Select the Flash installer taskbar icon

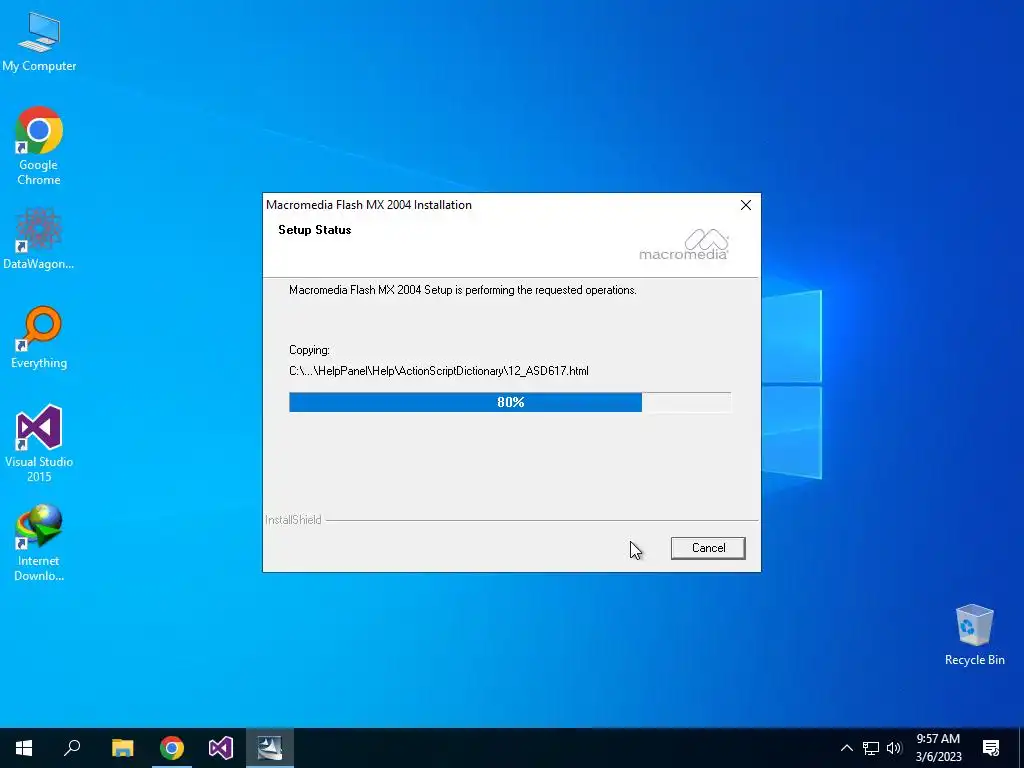[270, 748]
